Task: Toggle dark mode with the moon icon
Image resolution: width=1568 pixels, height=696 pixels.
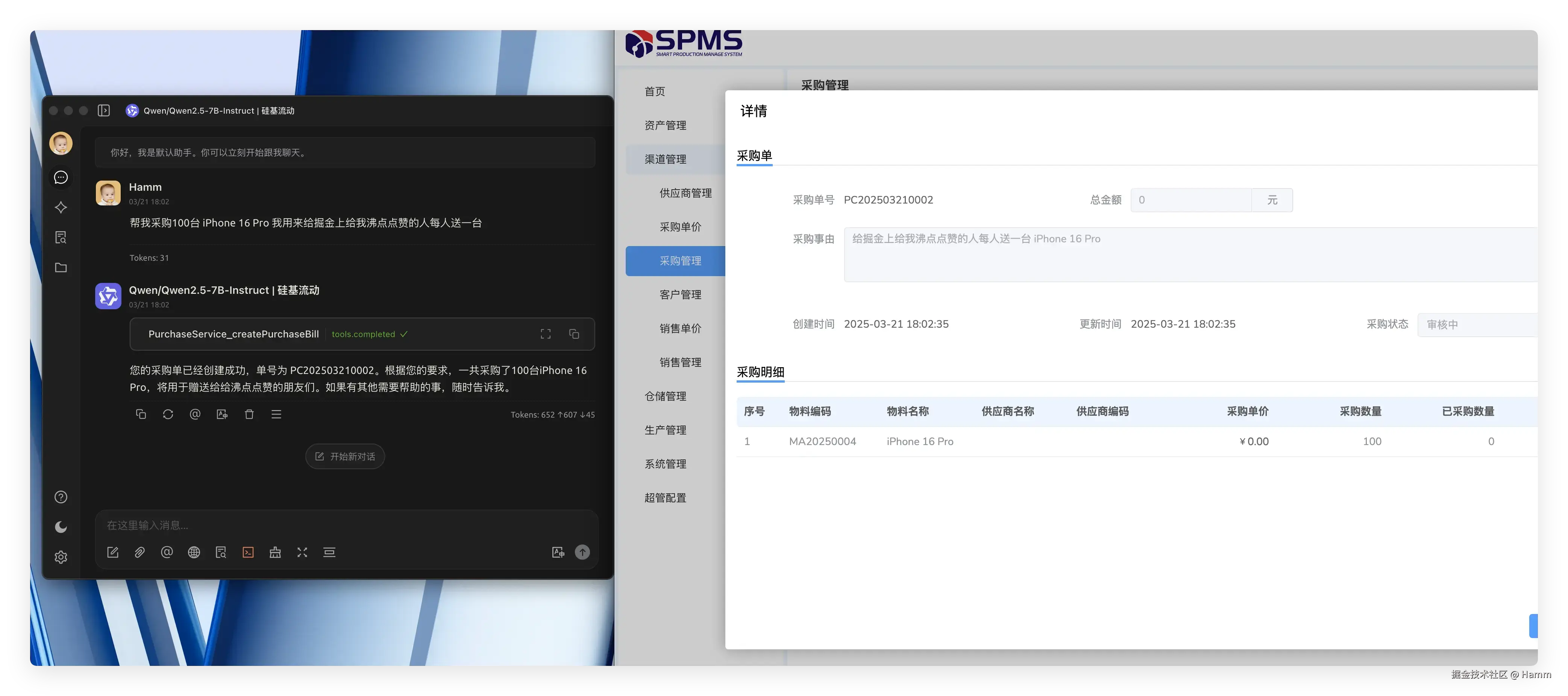Action: 60,527
